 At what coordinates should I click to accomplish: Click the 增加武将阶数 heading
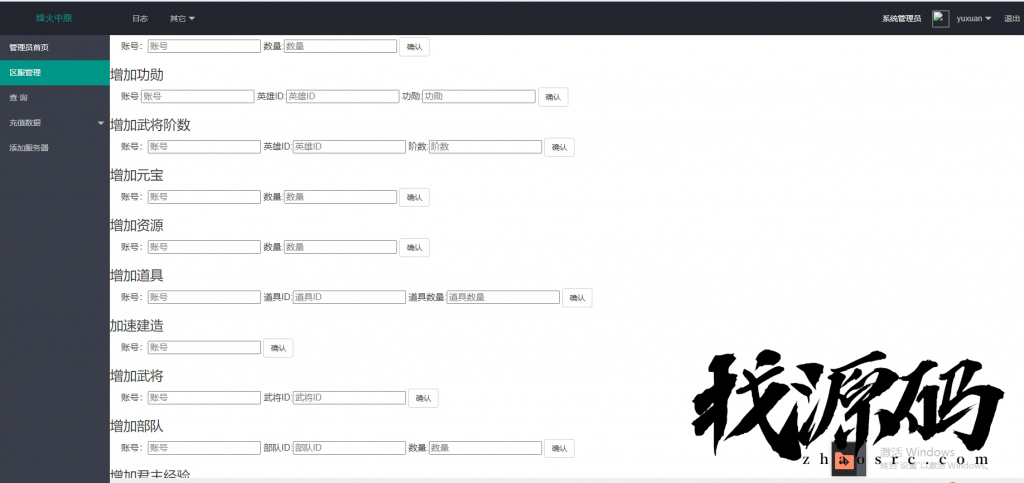(x=151, y=125)
